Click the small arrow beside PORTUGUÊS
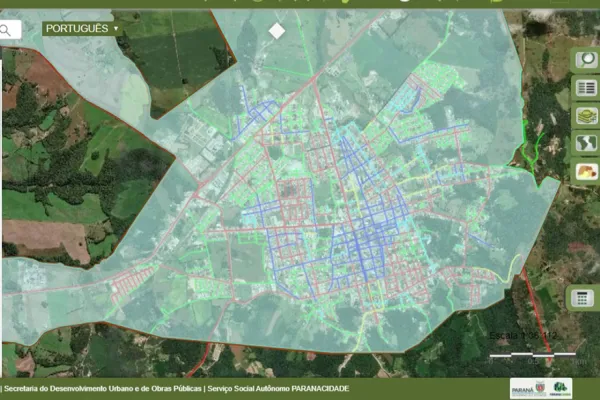This screenshot has width=600, height=400. pos(118,29)
